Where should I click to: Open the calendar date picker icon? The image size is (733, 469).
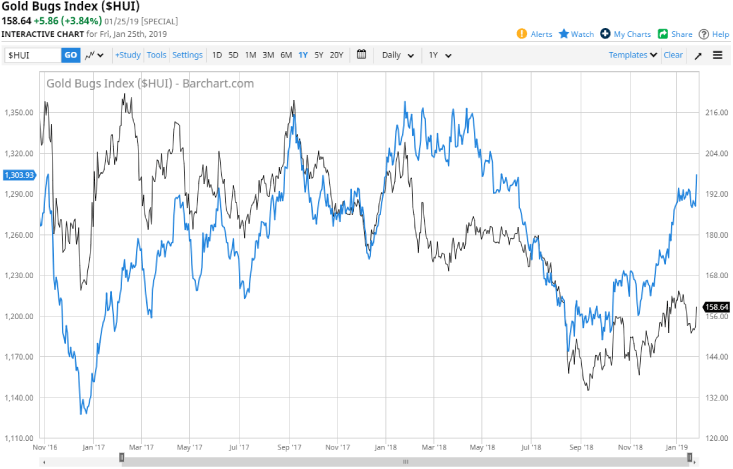click(x=361, y=55)
